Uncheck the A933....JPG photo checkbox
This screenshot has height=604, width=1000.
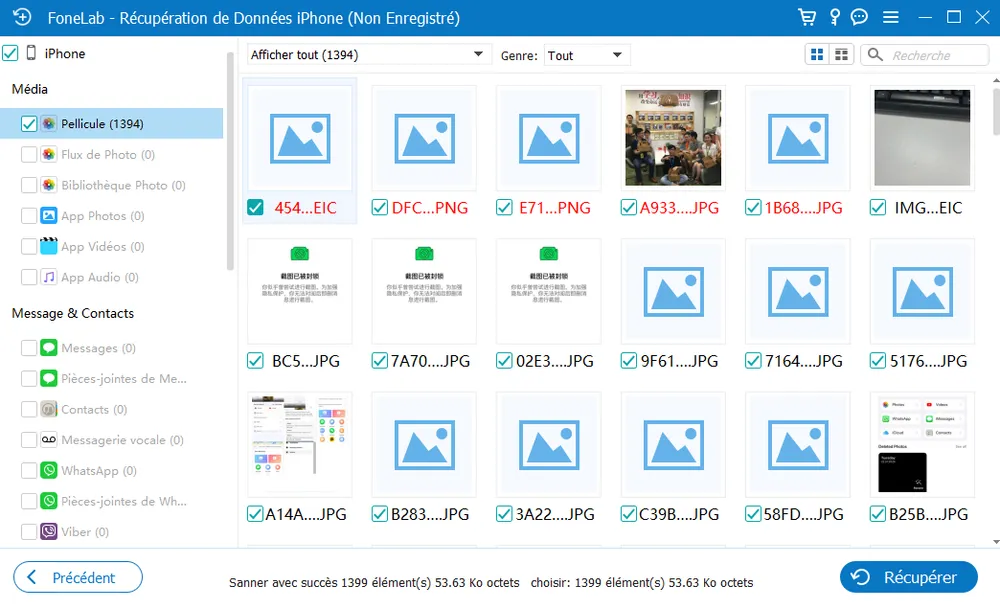click(x=628, y=207)
